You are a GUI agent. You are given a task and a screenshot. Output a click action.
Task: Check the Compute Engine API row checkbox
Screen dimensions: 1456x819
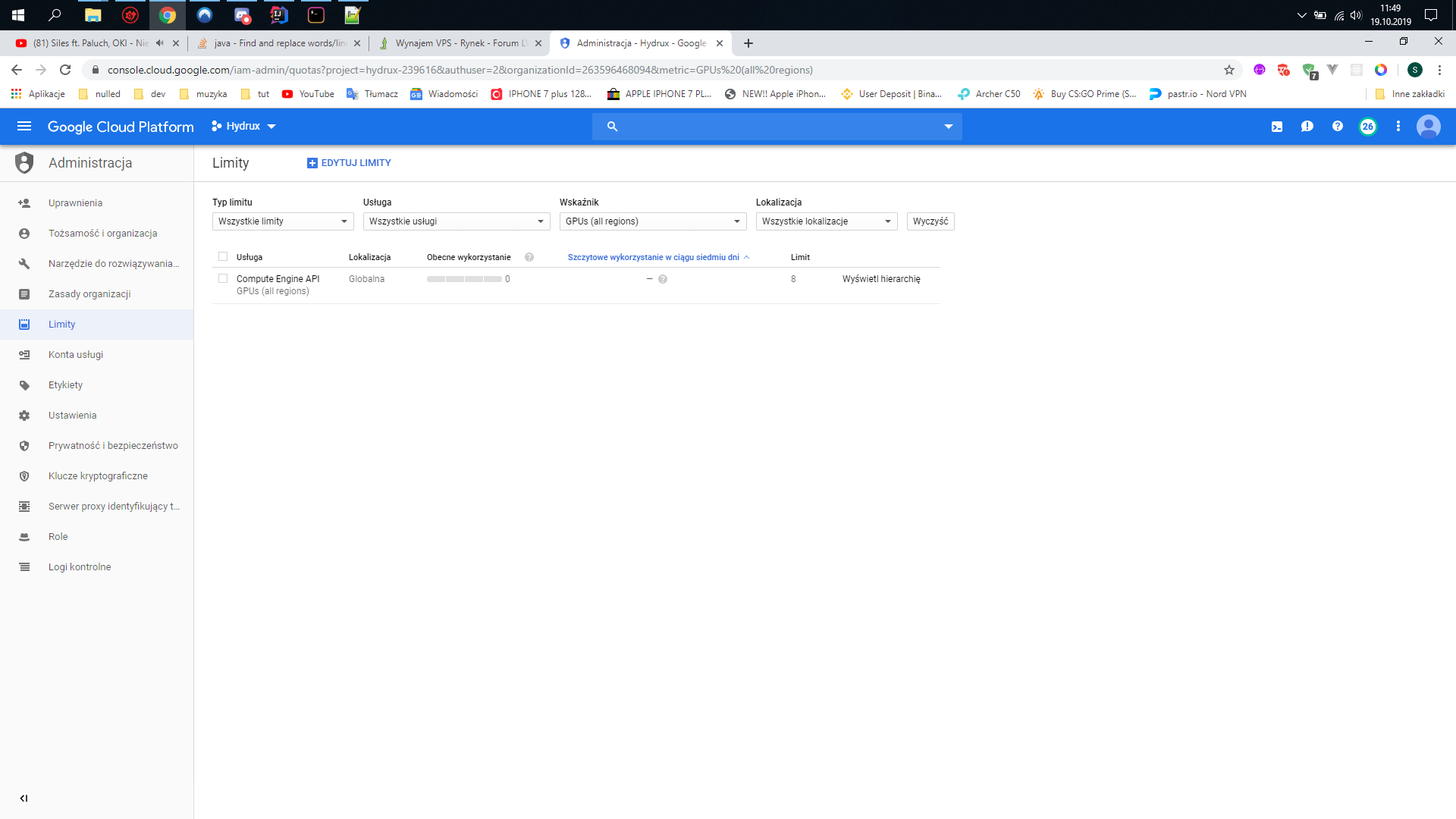click(223, 278)
